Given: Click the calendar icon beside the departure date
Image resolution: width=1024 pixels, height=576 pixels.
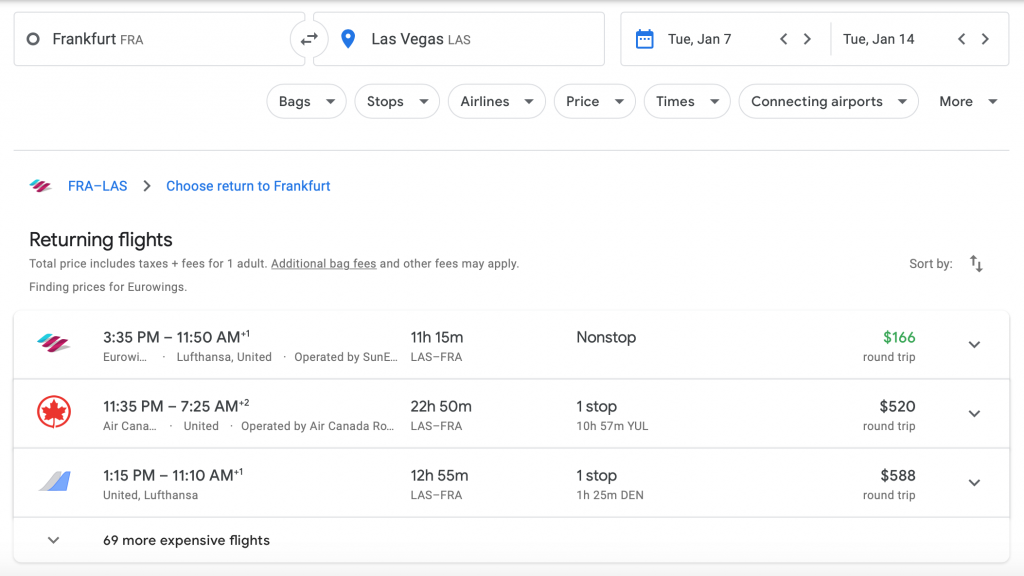Looking at the screenshot, I should point(645,39).
